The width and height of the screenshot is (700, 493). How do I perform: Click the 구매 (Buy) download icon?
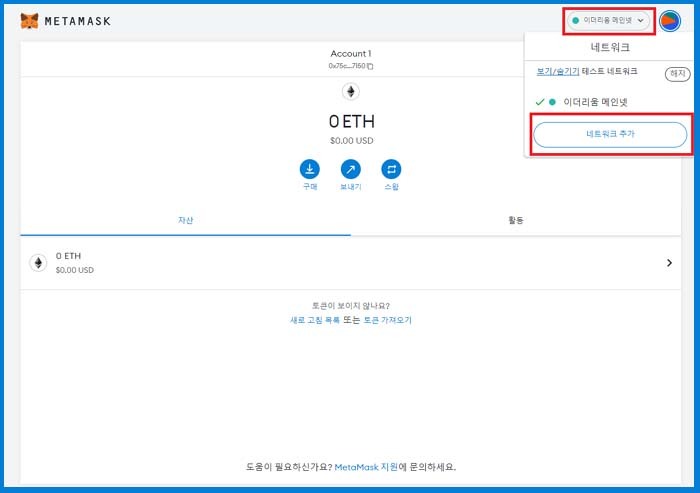(309, 169)
